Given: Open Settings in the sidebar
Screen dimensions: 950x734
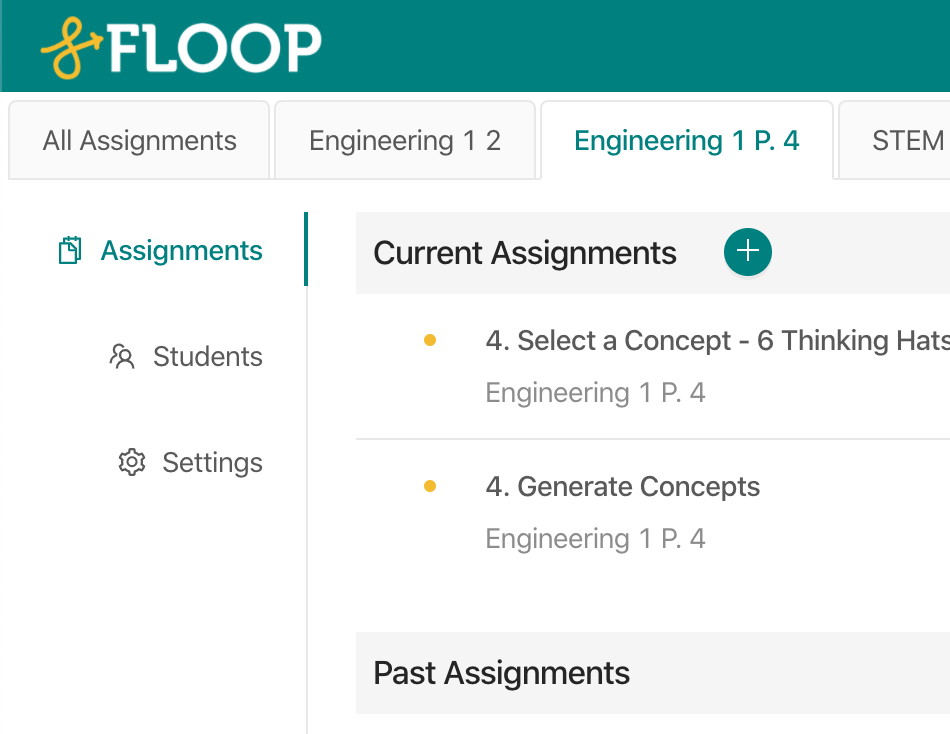Looking at the screenshot, I should [x=212, y=462].
